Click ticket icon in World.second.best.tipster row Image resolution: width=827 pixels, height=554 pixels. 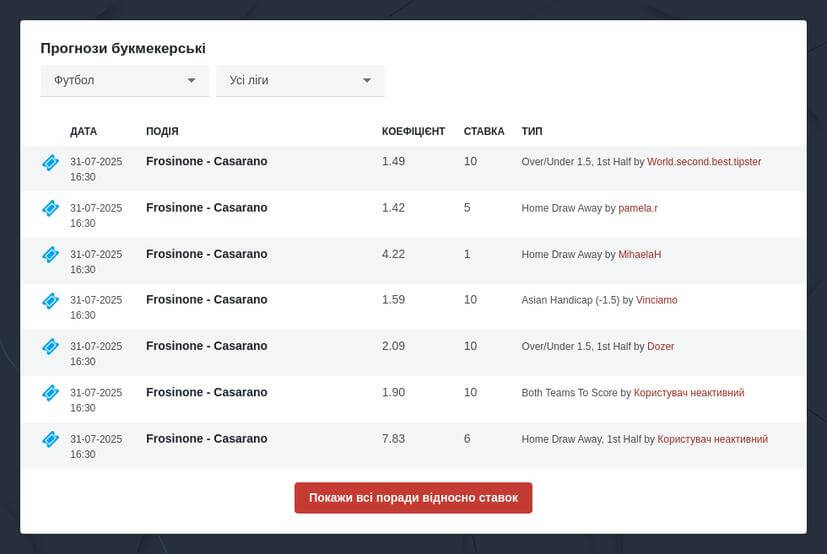[50, 163]
